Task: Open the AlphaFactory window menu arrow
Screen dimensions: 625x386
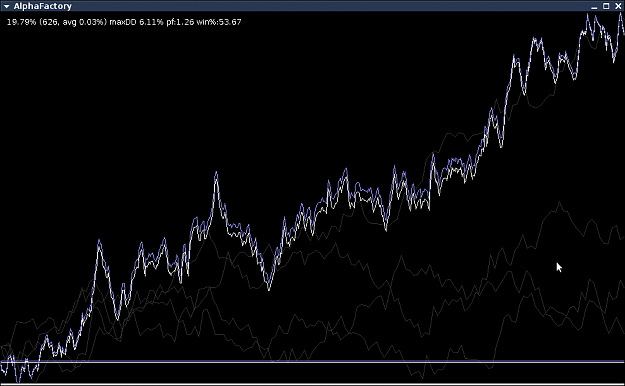Action: pos(6,6)
